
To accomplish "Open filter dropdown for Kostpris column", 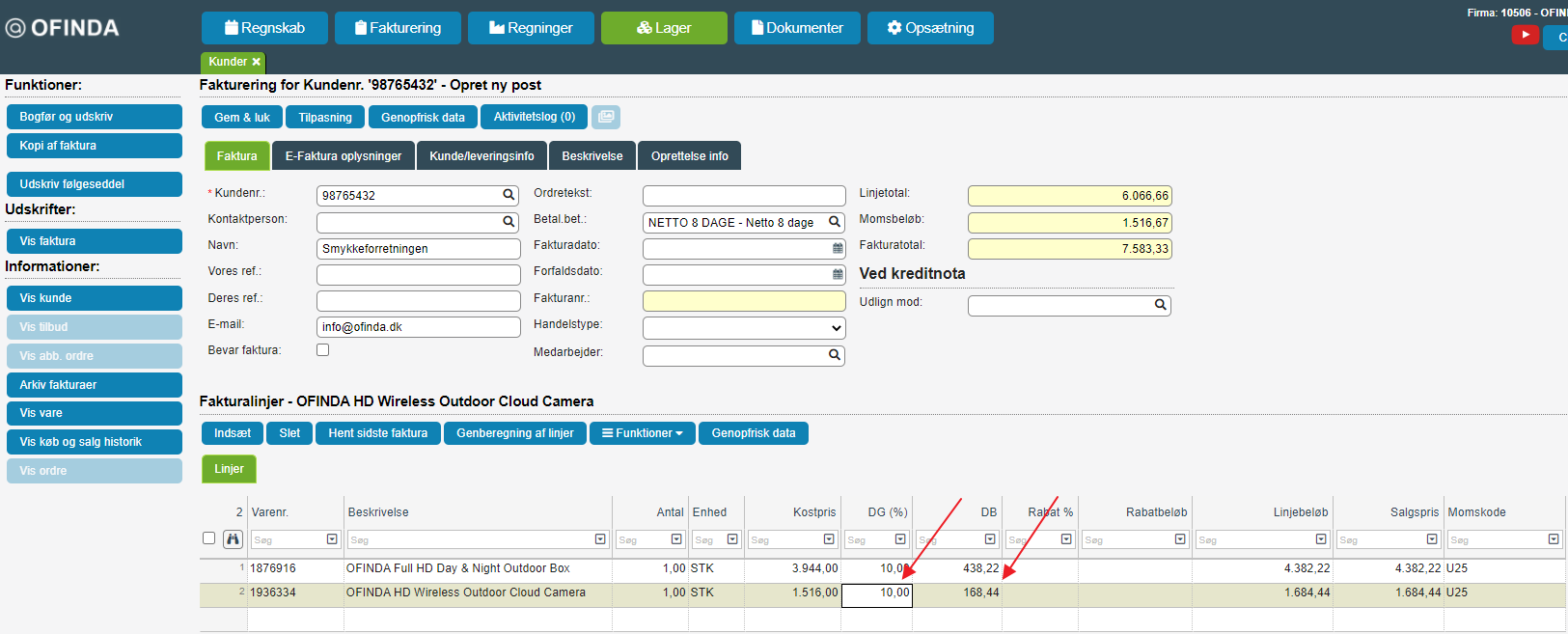I will [829, 539].
